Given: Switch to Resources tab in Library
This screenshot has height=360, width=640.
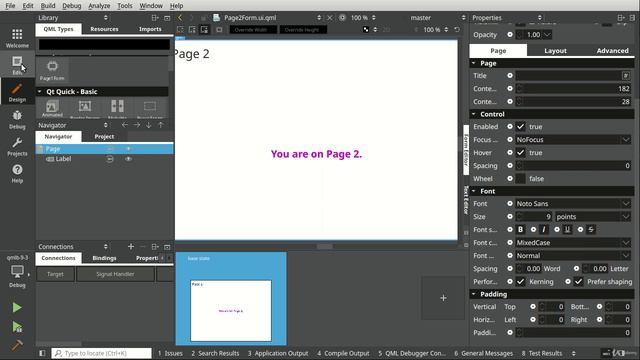Looking at the screenshot, I should [x=104, y=29].
